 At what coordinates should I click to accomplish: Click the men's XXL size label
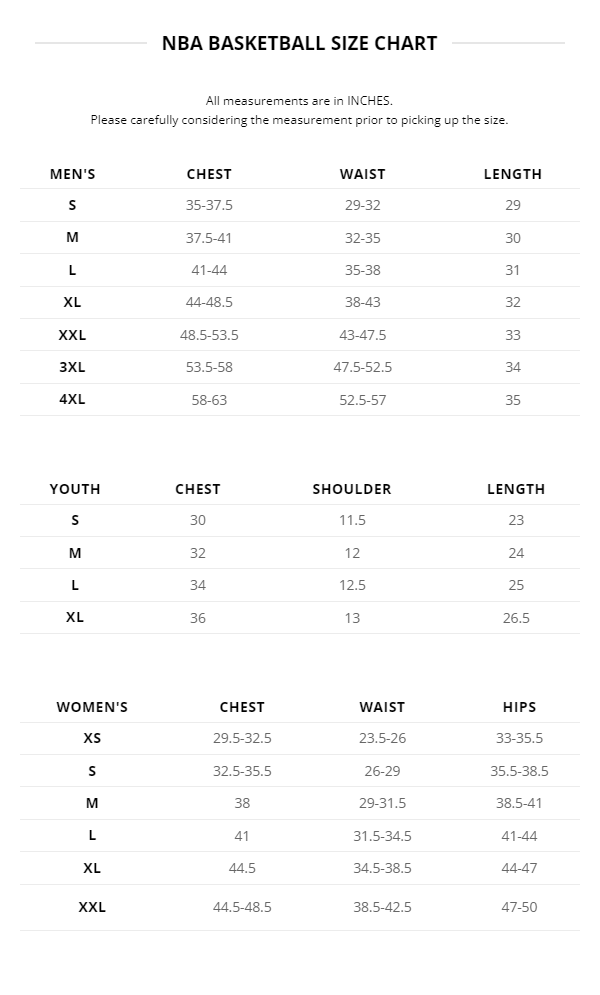coord(73,335)
